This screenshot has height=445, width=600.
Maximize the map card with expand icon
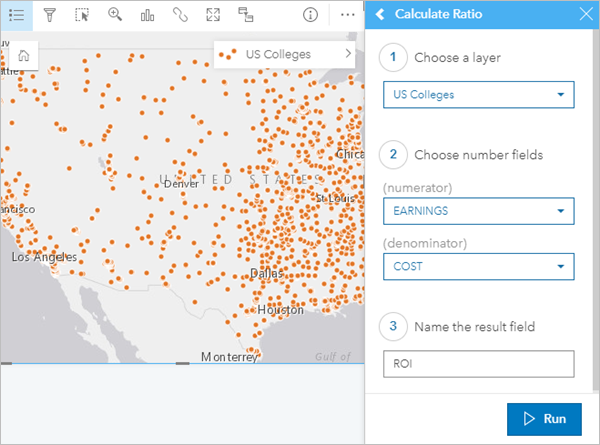tap(213, 15)
